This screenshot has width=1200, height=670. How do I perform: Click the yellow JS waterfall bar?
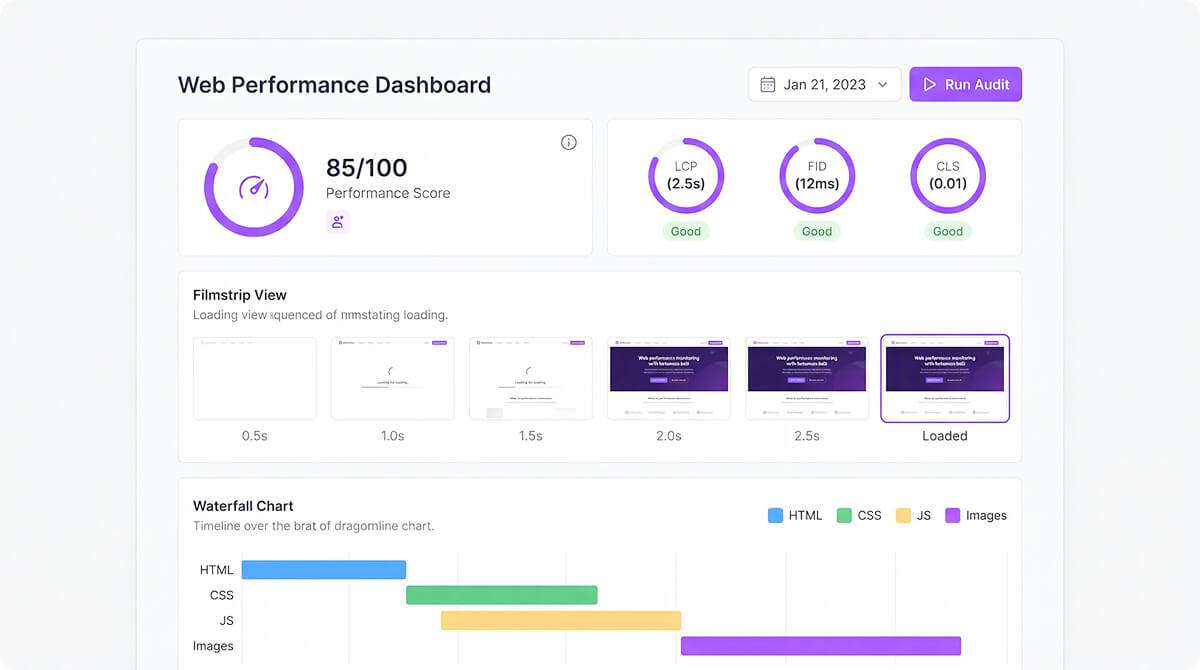tap(560, 620)
